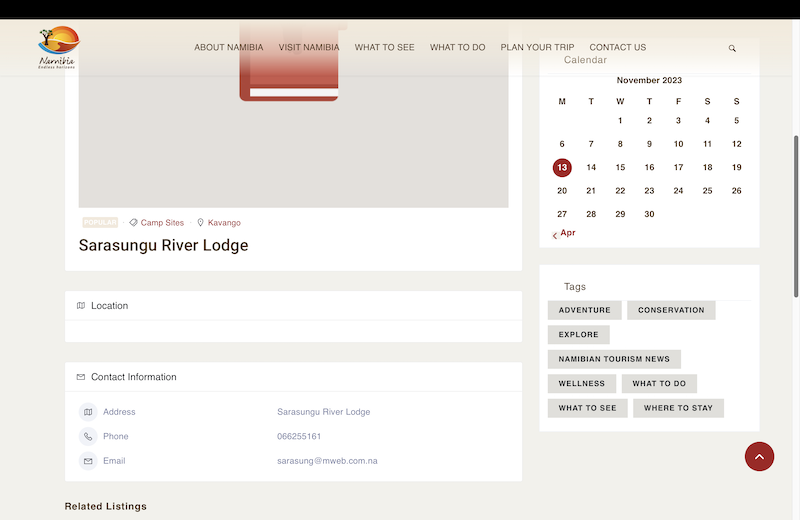Click the scroll-to-top arrow button
800x520 pixels.
click(x=759, y=456)
